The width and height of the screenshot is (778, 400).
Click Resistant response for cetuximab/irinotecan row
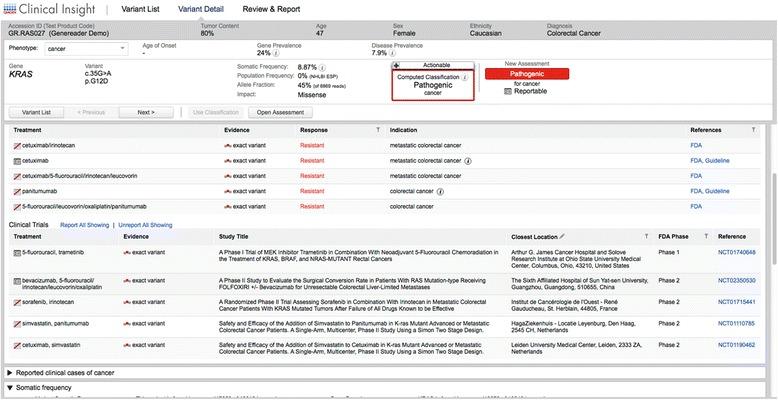312,145
